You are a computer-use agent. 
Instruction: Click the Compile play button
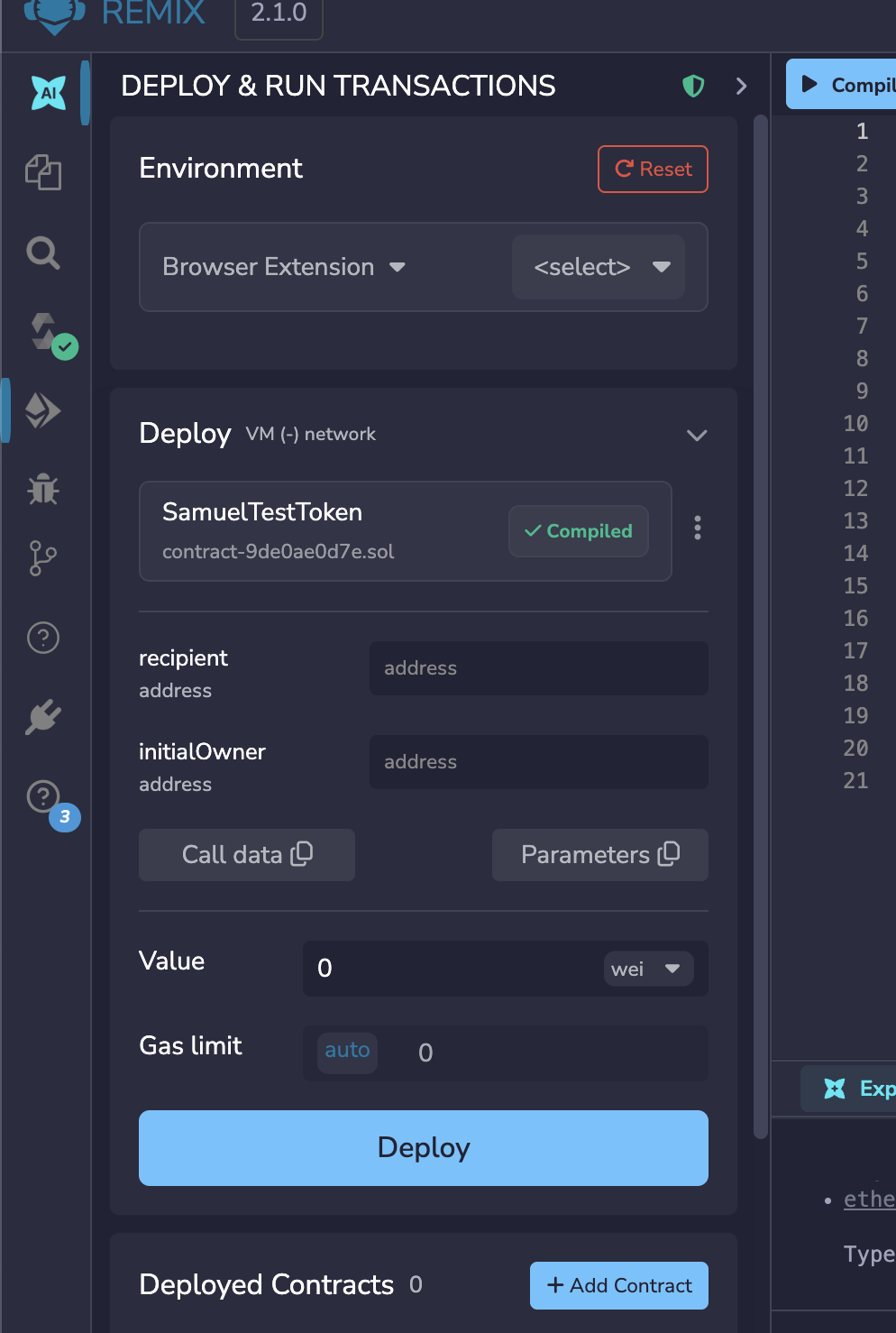pos(842,85)
